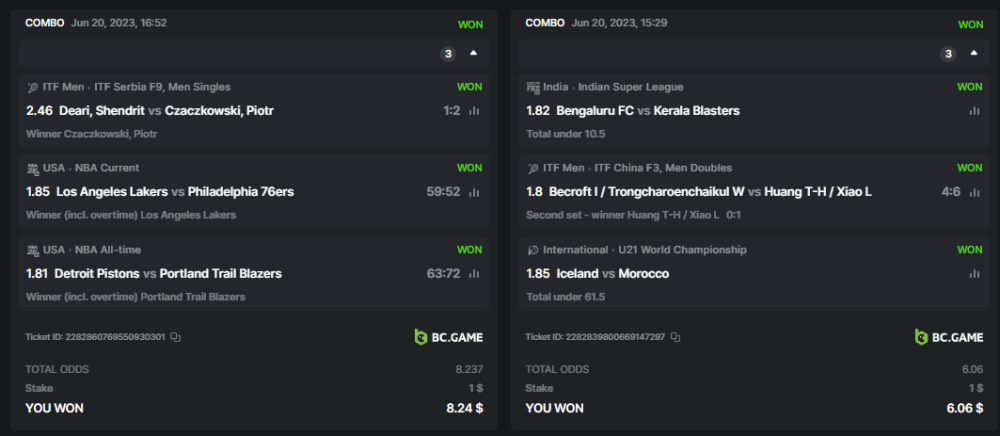Click BC.GAME logo on right ticket
Image resolution: width=1000 pixels, height=436 pixels.
click(x=949, y=337)
